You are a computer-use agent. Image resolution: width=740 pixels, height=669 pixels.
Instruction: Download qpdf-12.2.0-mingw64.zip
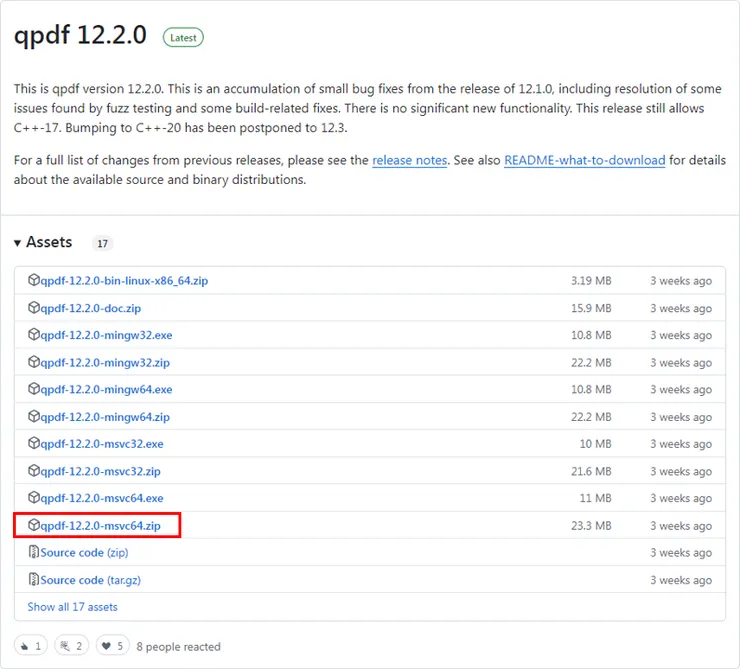(105, 417)
